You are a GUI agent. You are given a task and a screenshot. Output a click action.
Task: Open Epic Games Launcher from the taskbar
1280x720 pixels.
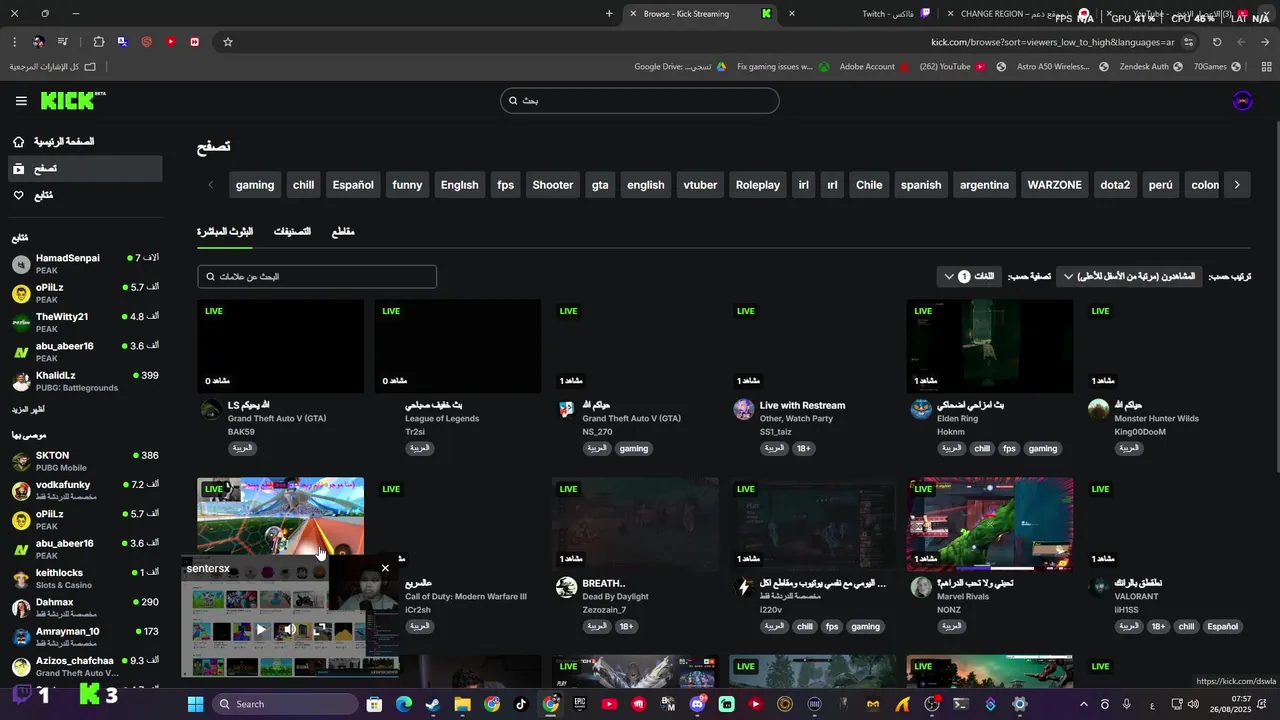click(x=580, y=704)
